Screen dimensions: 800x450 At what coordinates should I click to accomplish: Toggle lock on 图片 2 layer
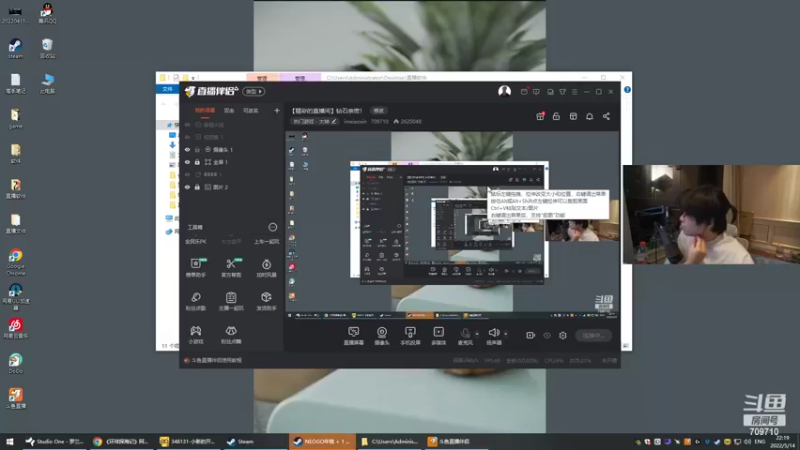[x=197, y=187]
